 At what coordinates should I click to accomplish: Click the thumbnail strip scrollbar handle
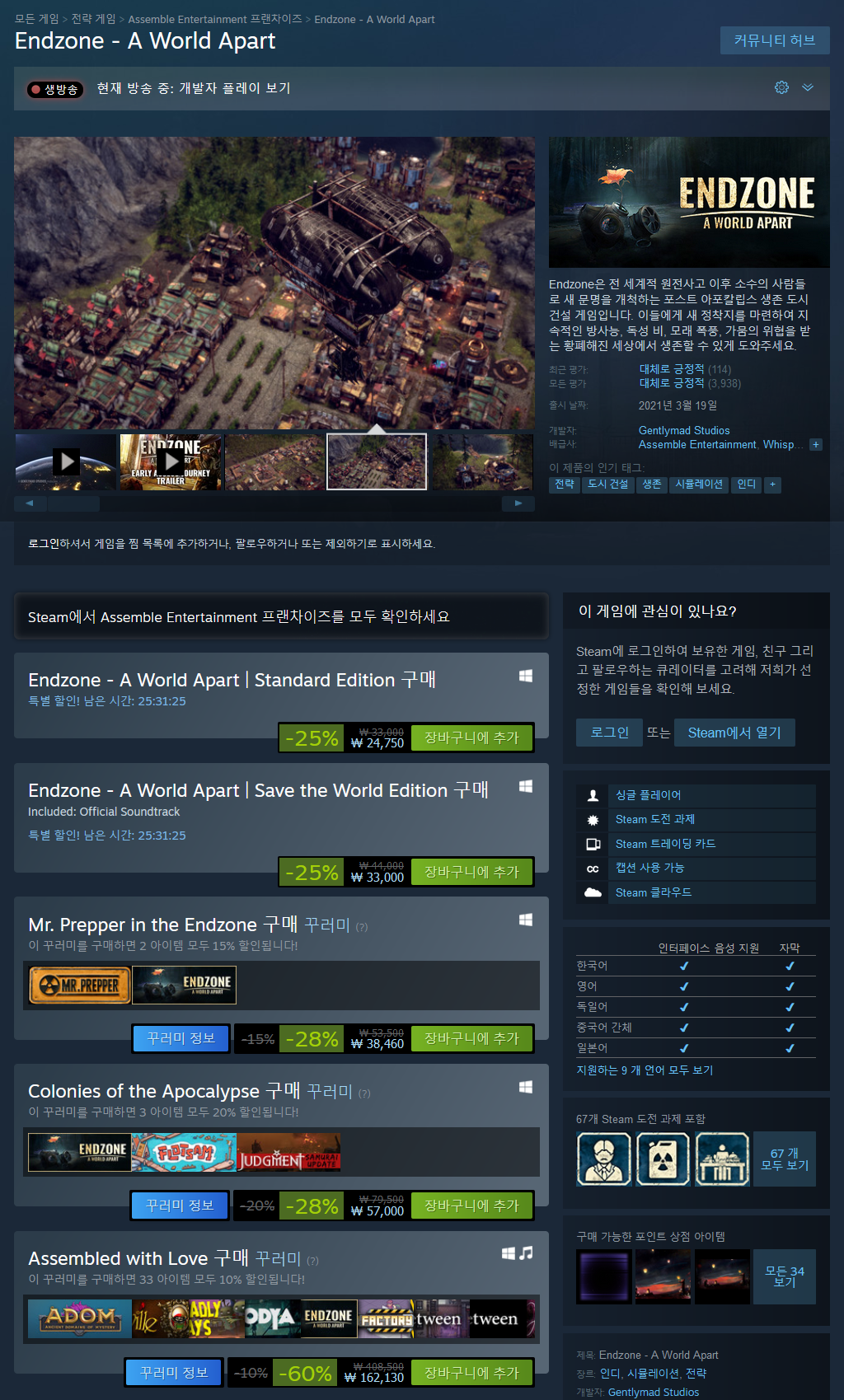click(72, 503)
